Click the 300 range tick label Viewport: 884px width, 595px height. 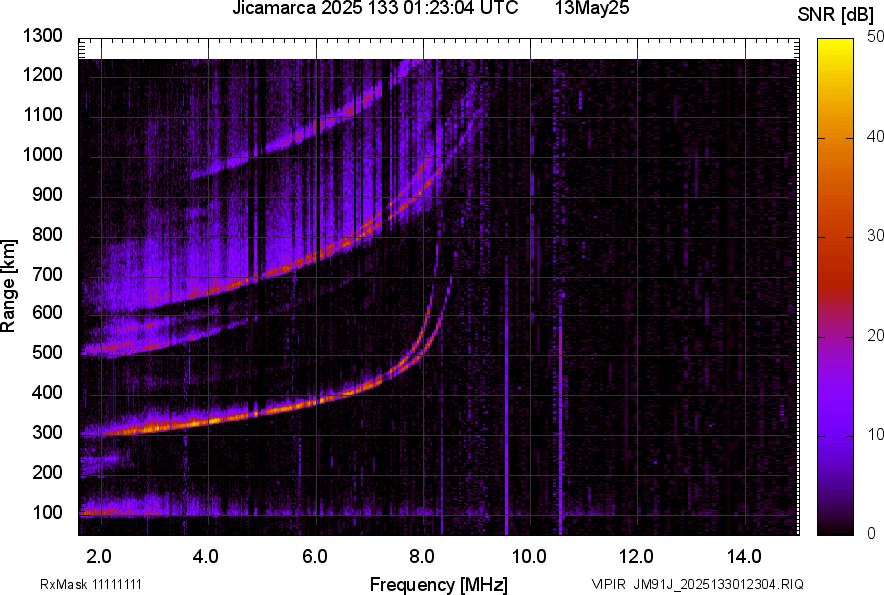tap(47, 432)
